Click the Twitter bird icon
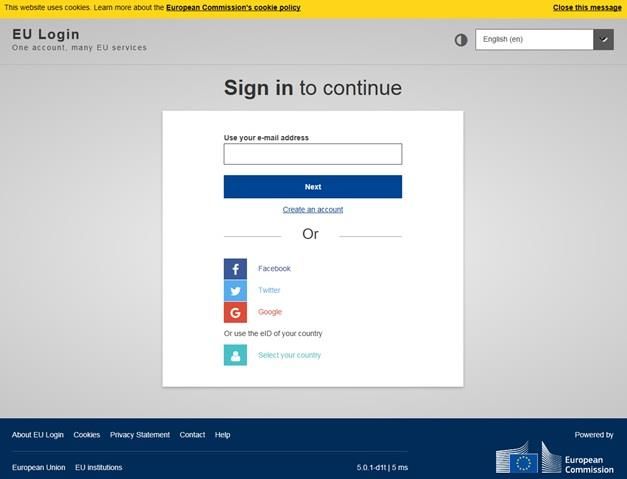 click(x=235, y=290)
